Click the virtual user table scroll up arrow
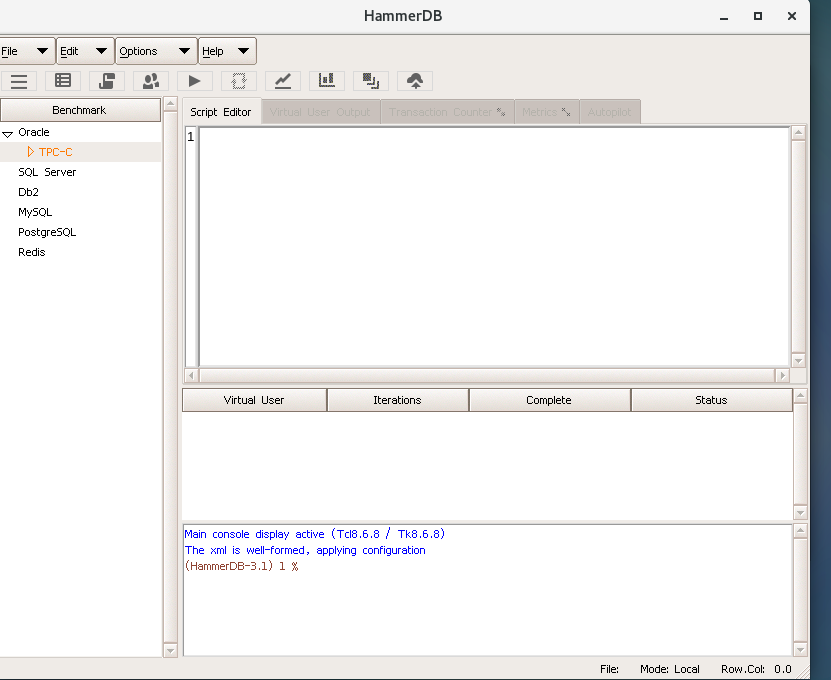This screenshot has height=680, width=831. point(801,395)
